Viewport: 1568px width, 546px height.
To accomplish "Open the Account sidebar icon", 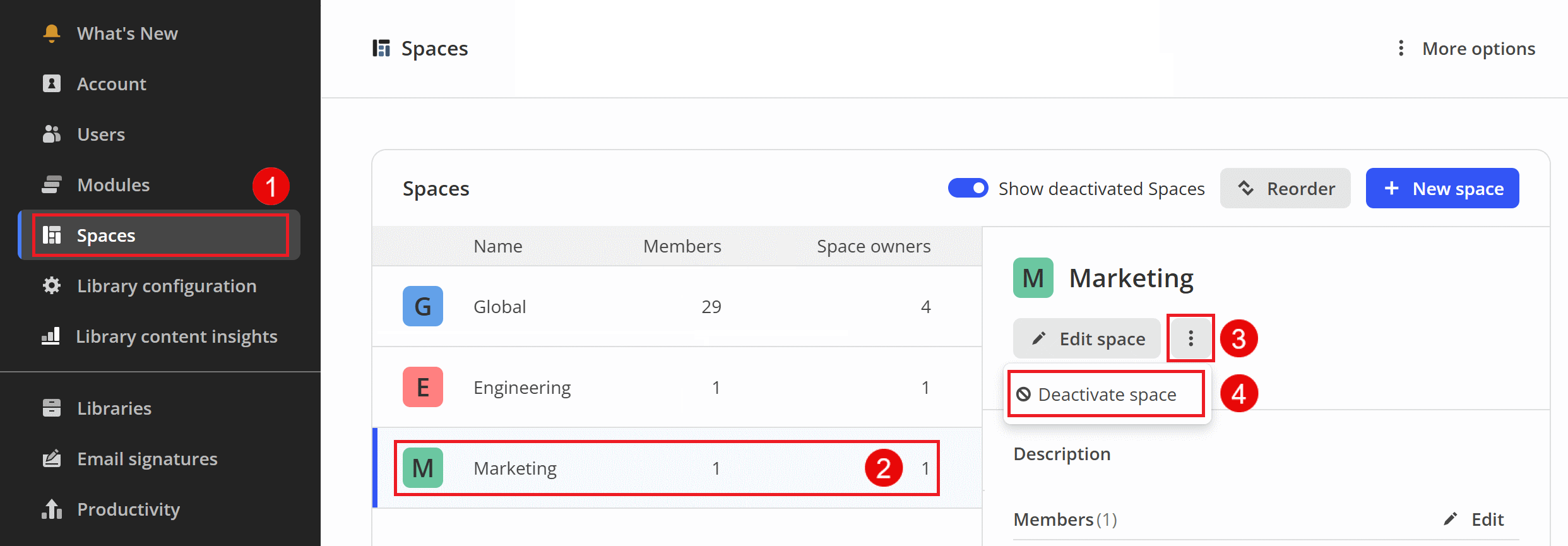I will 52,83.
